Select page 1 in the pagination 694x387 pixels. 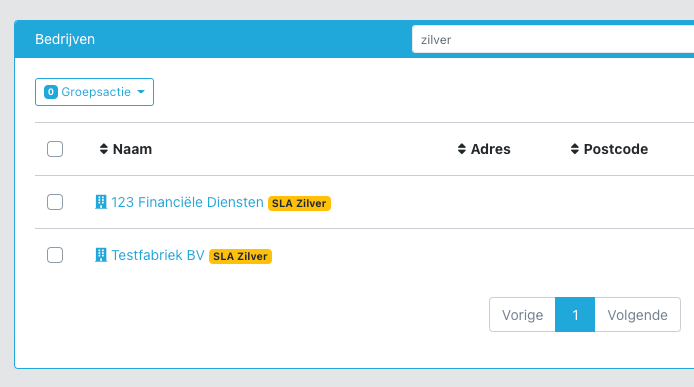(x=575, y=315)
